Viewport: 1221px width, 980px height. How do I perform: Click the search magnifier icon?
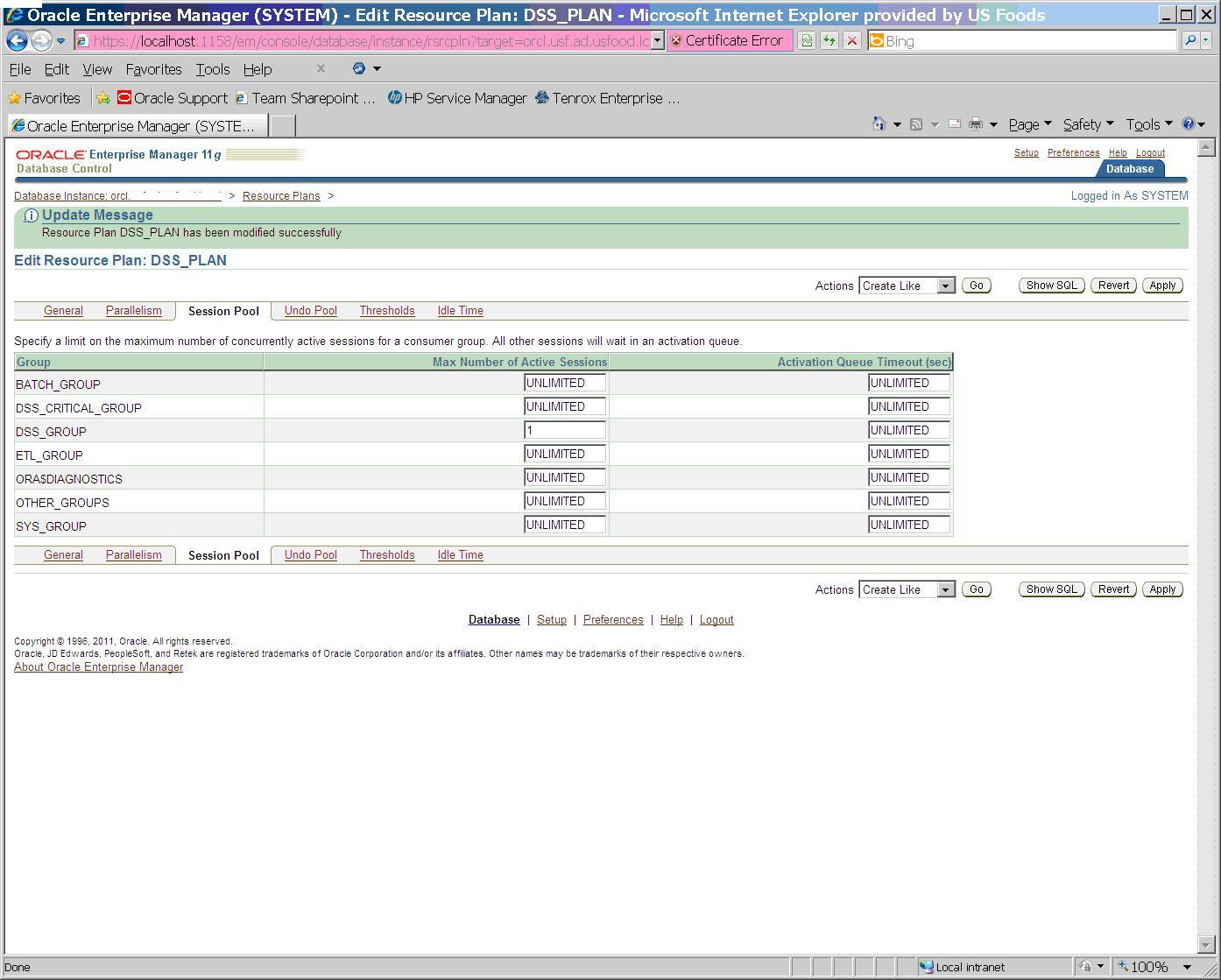(x=1189, y=41)
